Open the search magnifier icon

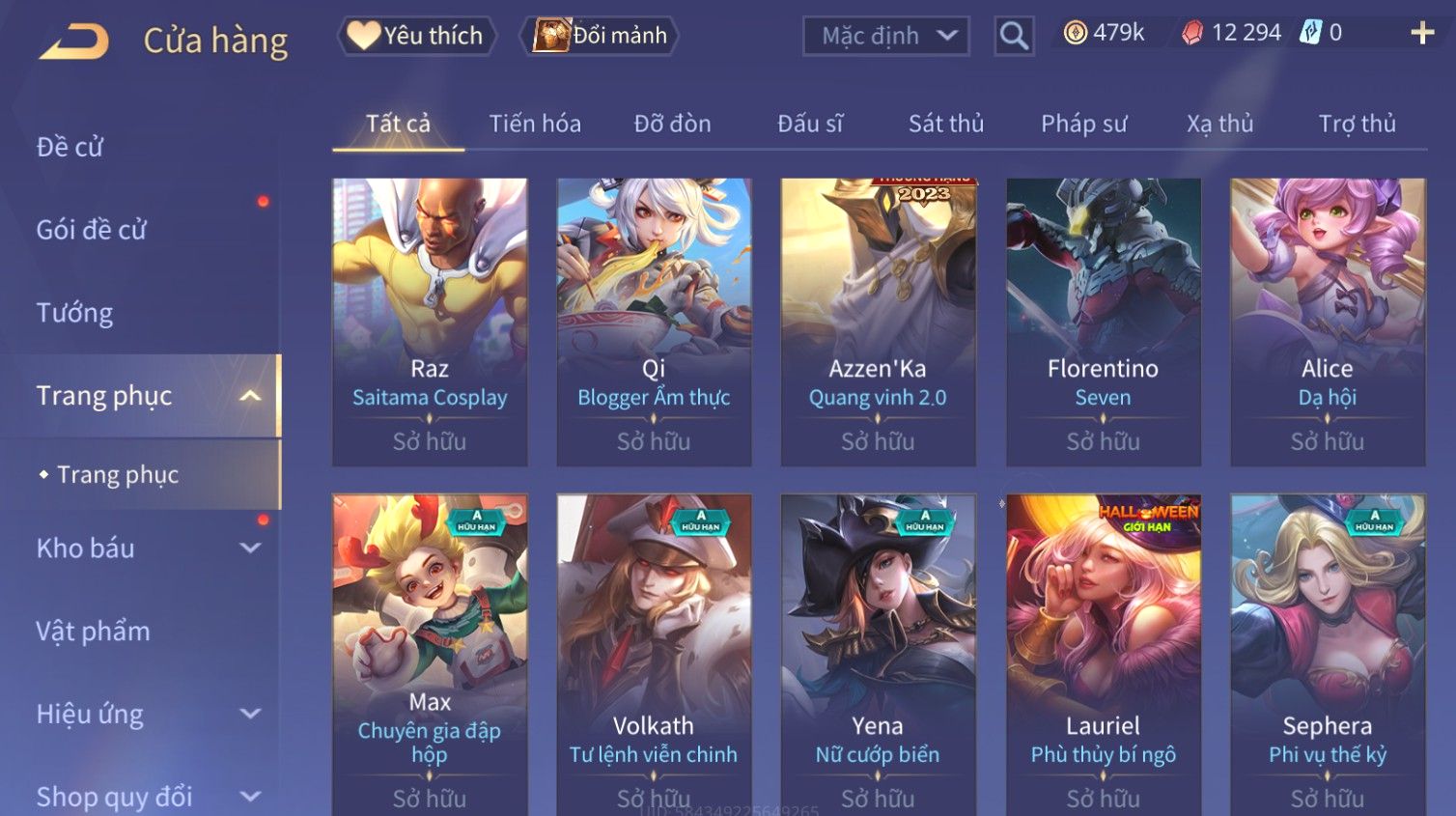1014,36
